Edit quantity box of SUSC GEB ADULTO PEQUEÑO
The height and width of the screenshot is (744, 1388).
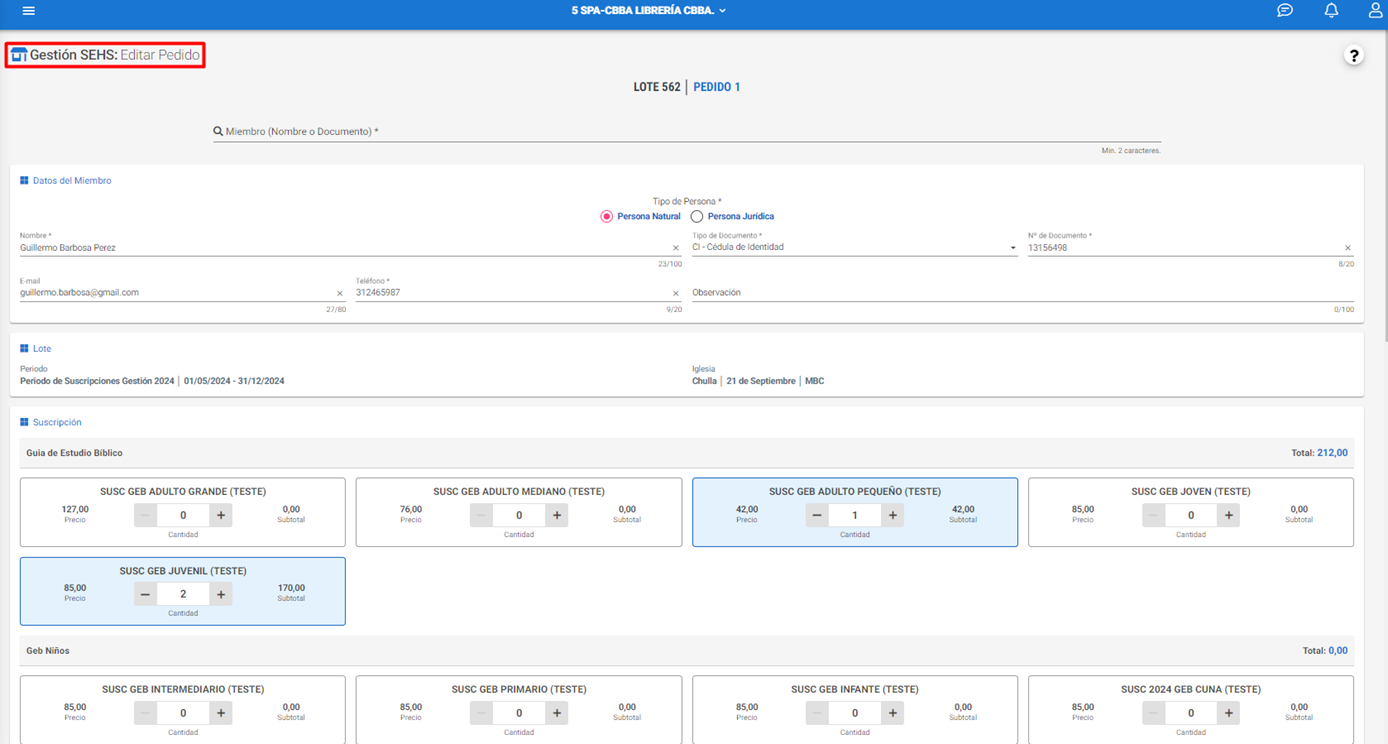tap(855, 515)
